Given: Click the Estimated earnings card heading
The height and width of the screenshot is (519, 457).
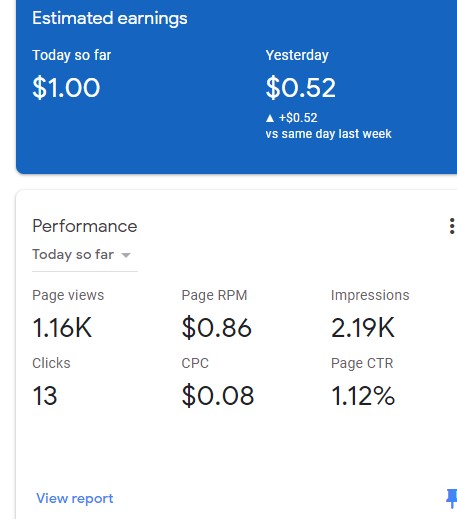Looking at the screenshot, I should click(110, 18).
